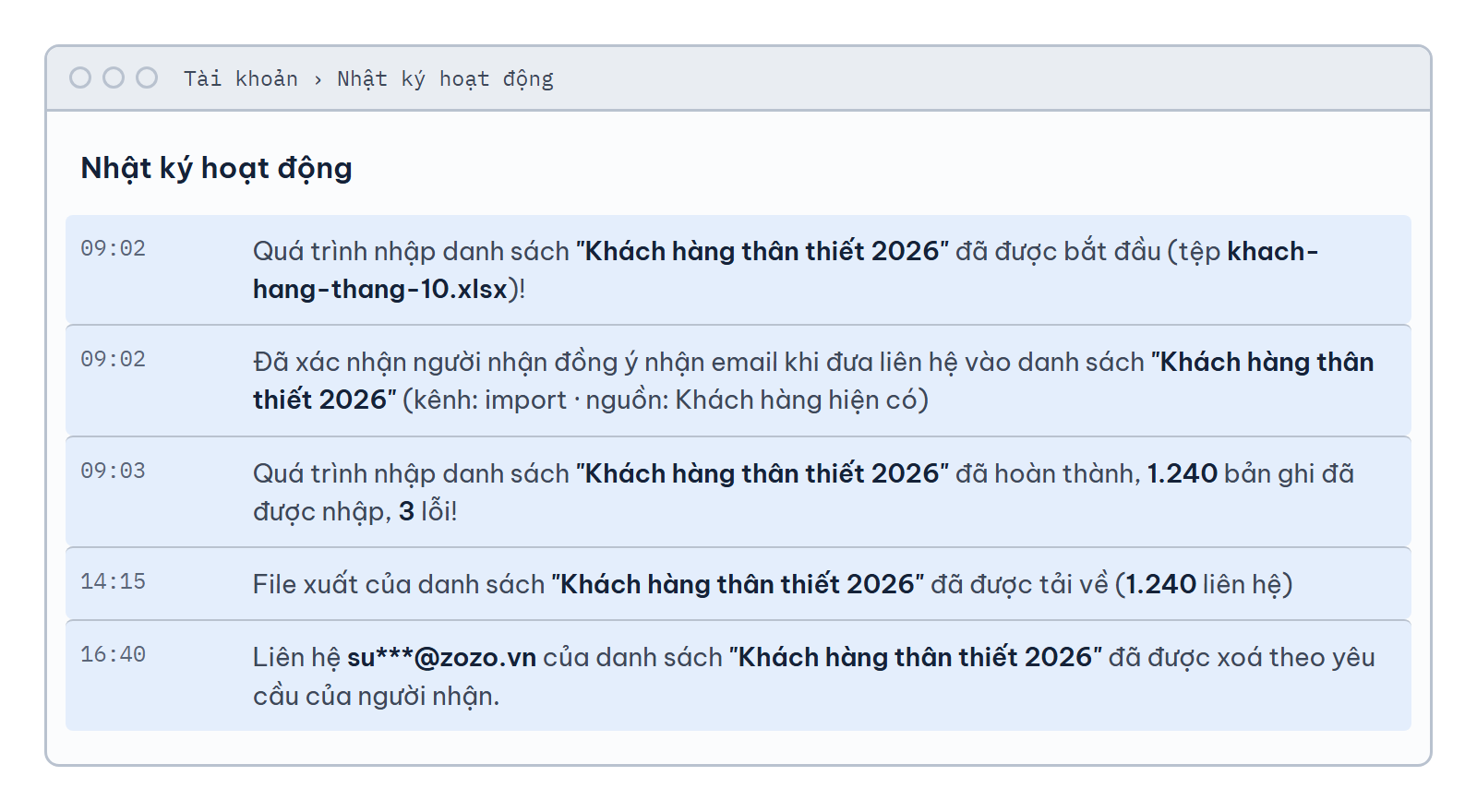The height and width of the screenshot is (812, 1477).
Task: Go to the "Tài khoản" breadcrumb
Action: pyautogui.click(x=240, y=78)
